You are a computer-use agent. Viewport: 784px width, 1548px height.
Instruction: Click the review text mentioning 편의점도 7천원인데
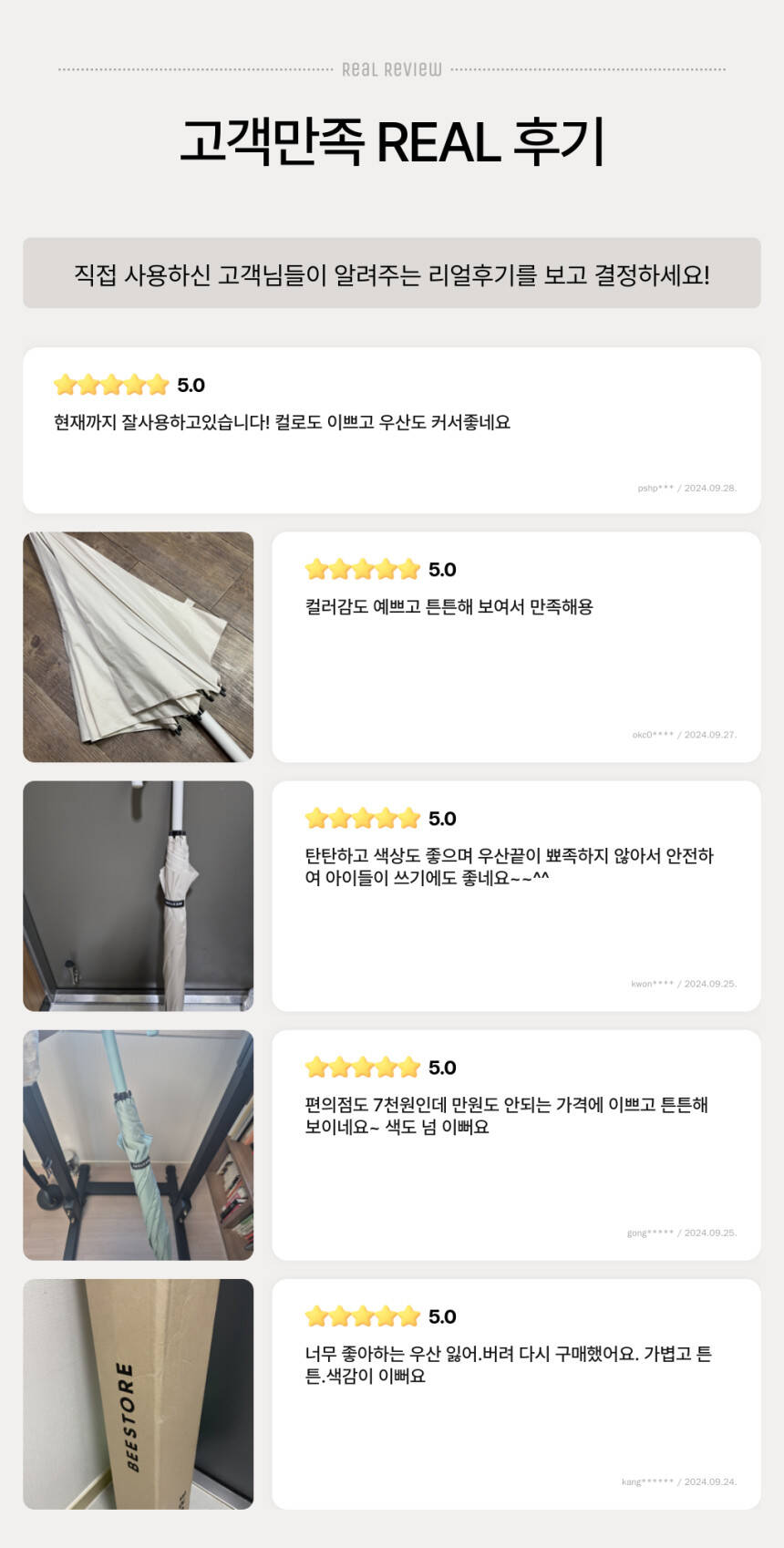506,1116
